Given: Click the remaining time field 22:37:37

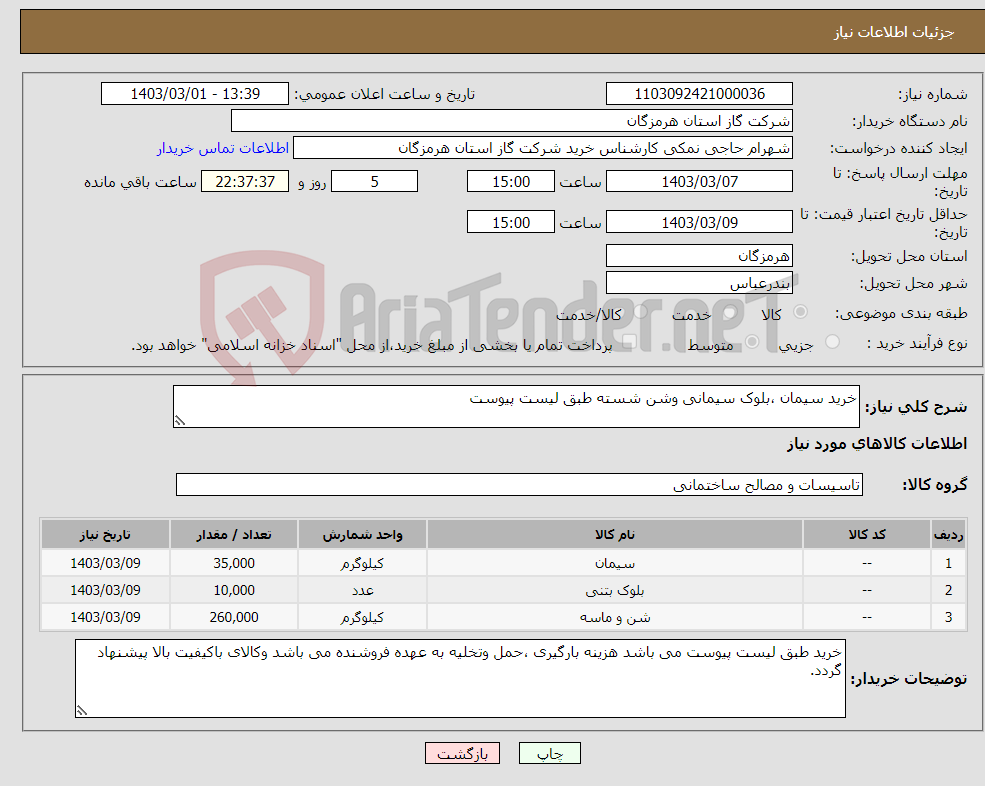Looking at the screenshot, I should click(245, 182).
